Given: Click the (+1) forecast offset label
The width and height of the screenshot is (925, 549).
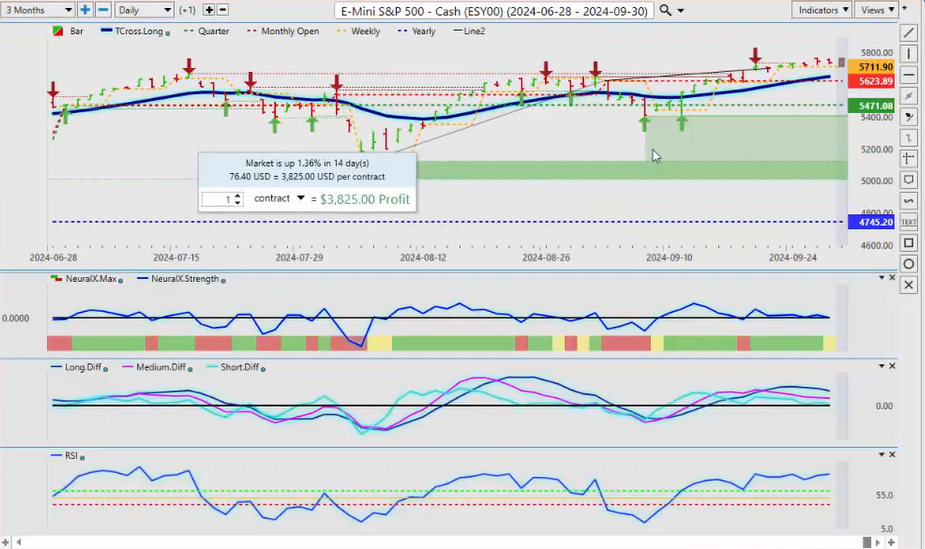Looking at the screenshot, I should (187, 10).
